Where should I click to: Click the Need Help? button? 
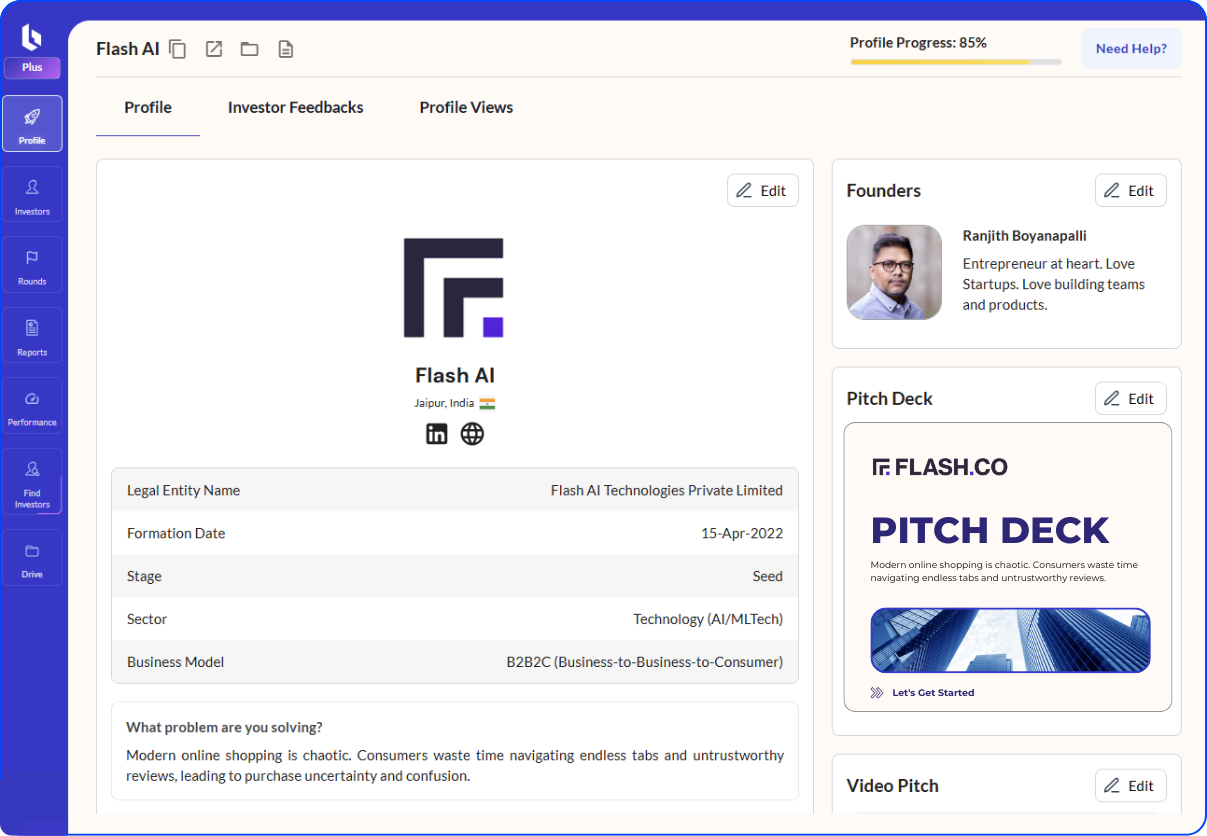[1131, 49]
